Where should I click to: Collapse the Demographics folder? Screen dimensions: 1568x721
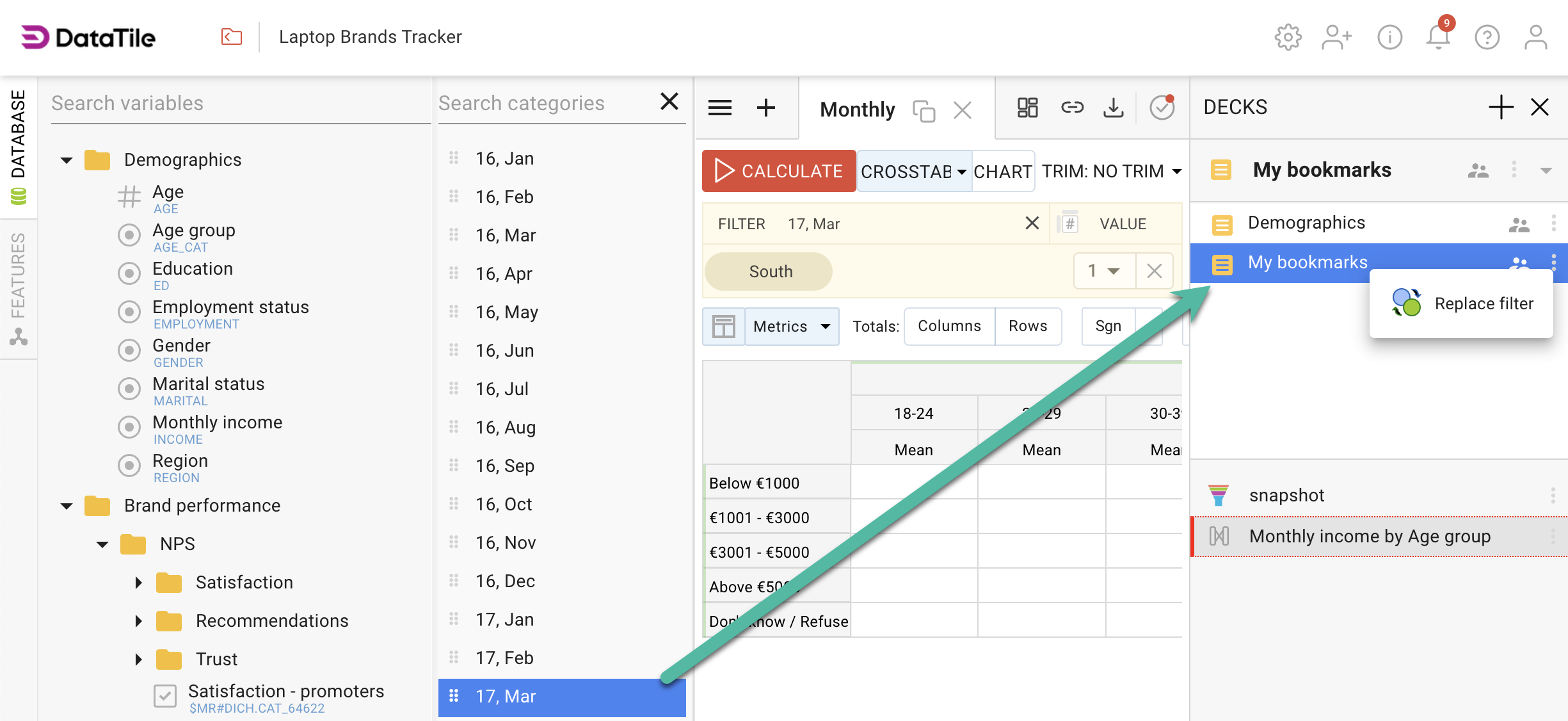click(x=67, y=160)
